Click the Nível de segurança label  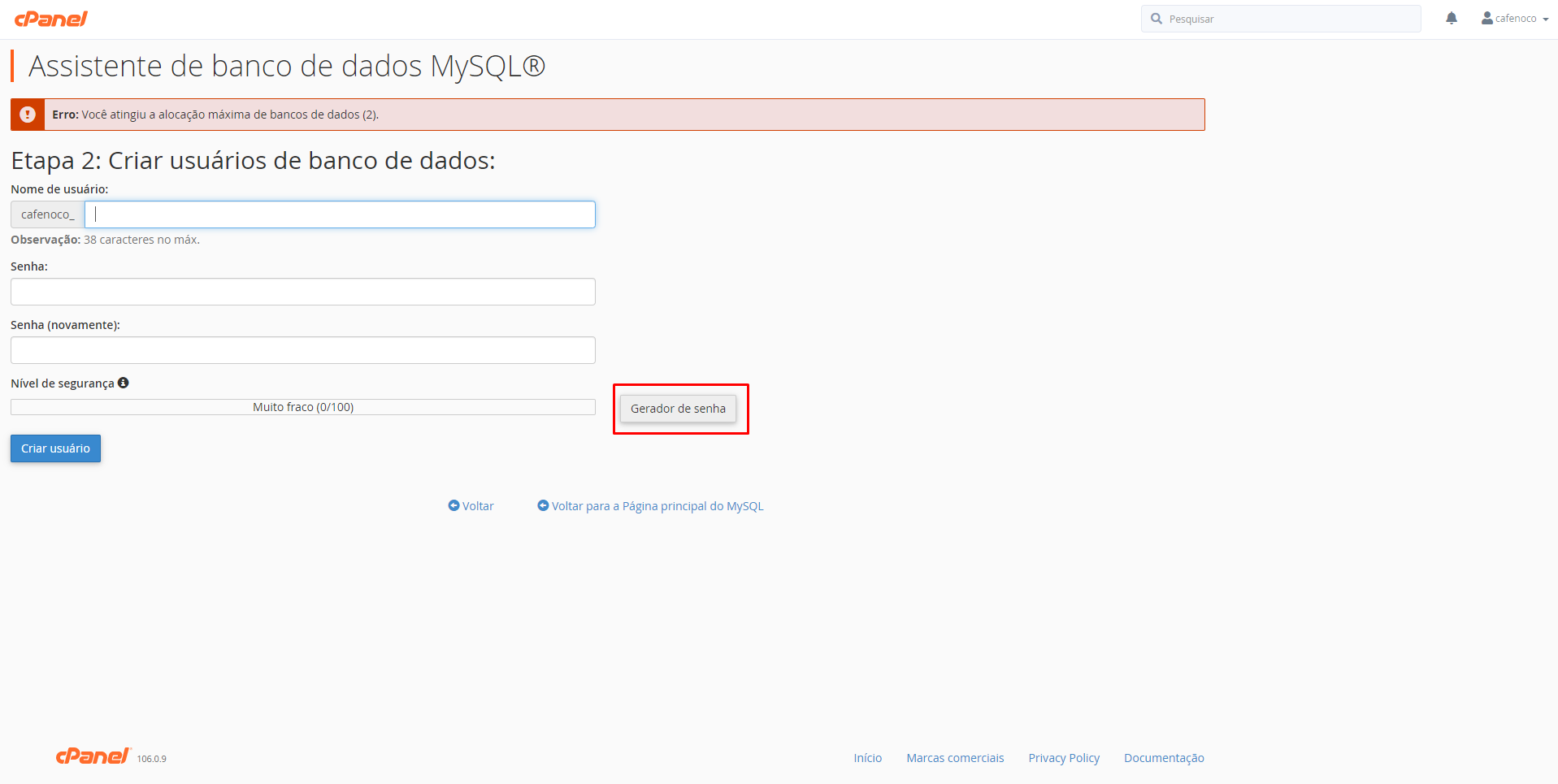63,383
